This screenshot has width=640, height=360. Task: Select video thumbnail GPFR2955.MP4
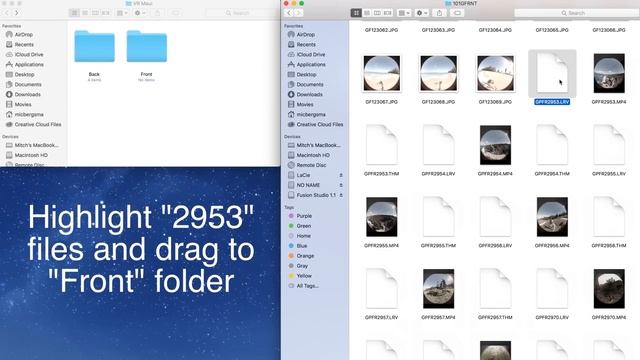pos(382,217)
